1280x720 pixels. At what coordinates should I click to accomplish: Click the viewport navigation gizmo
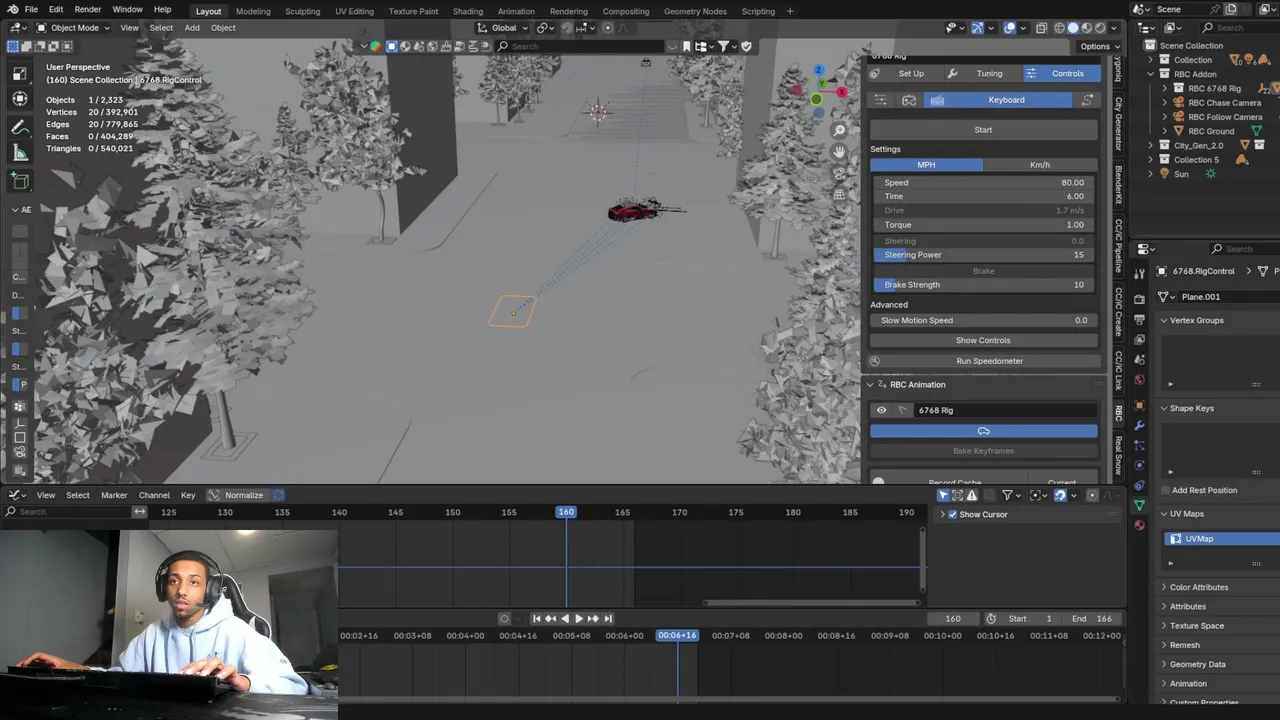[817, 90]
